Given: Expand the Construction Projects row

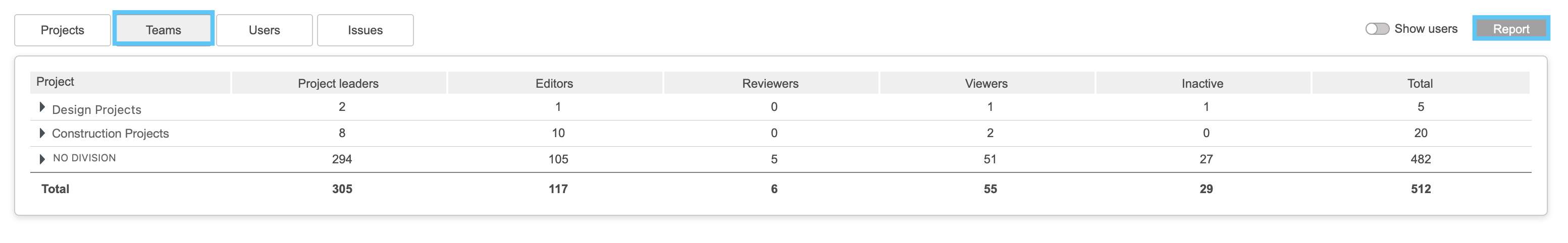Looking at the screenshot, I should [x=42, y=133].
